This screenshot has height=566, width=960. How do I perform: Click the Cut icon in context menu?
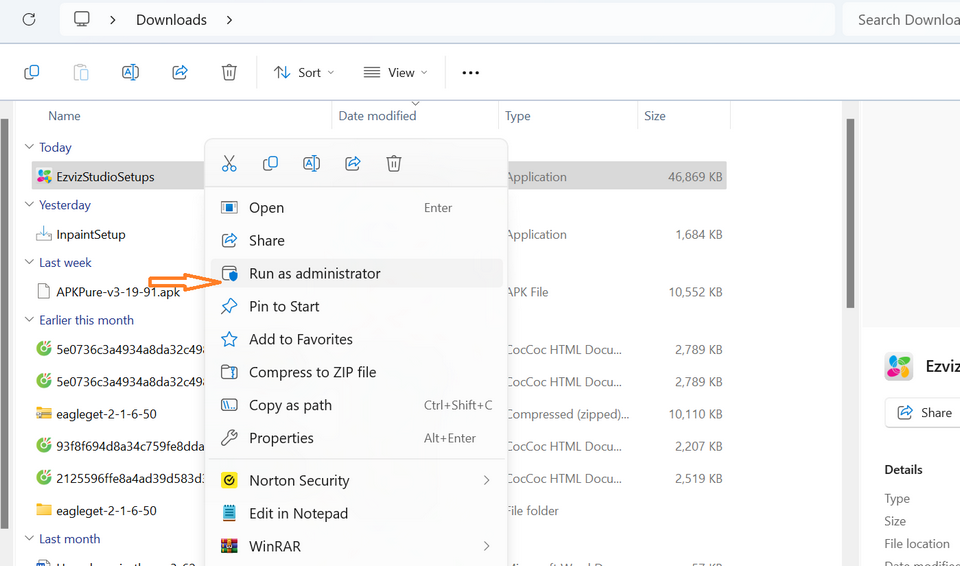coord(229,164)
